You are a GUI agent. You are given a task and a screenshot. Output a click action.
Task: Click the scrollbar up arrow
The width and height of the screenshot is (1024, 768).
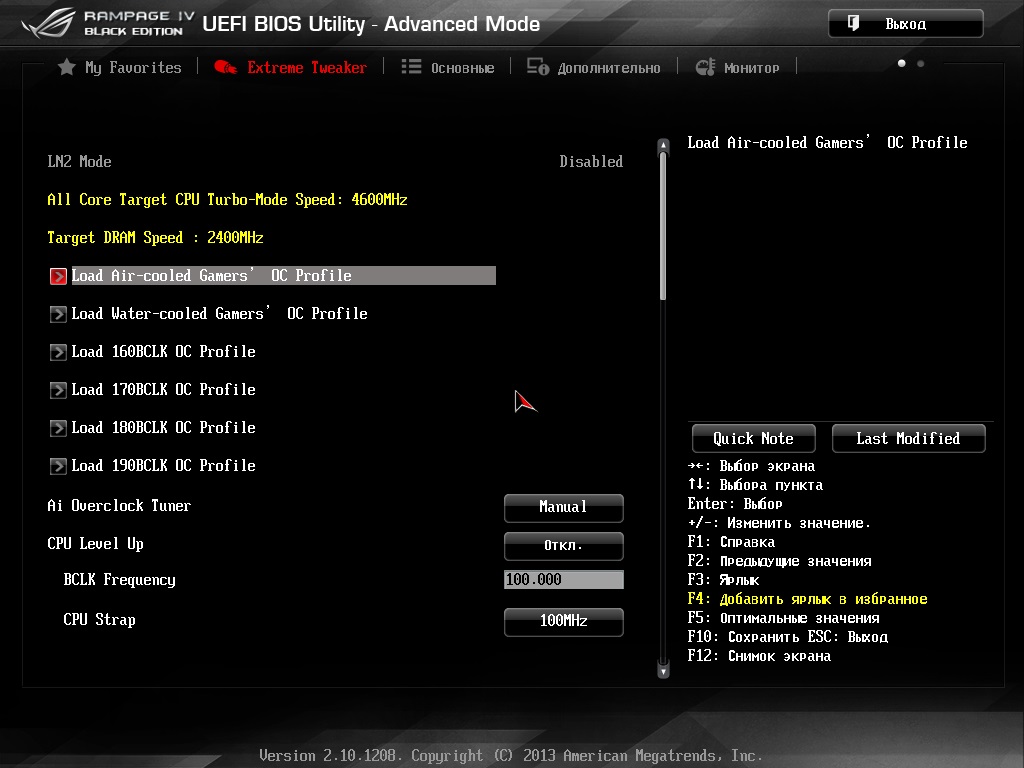(663, 145)
